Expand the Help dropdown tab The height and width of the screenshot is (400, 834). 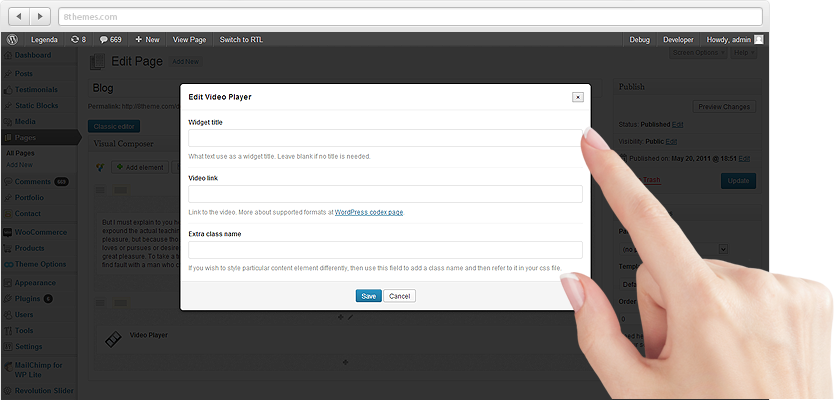tap(742, 52)
